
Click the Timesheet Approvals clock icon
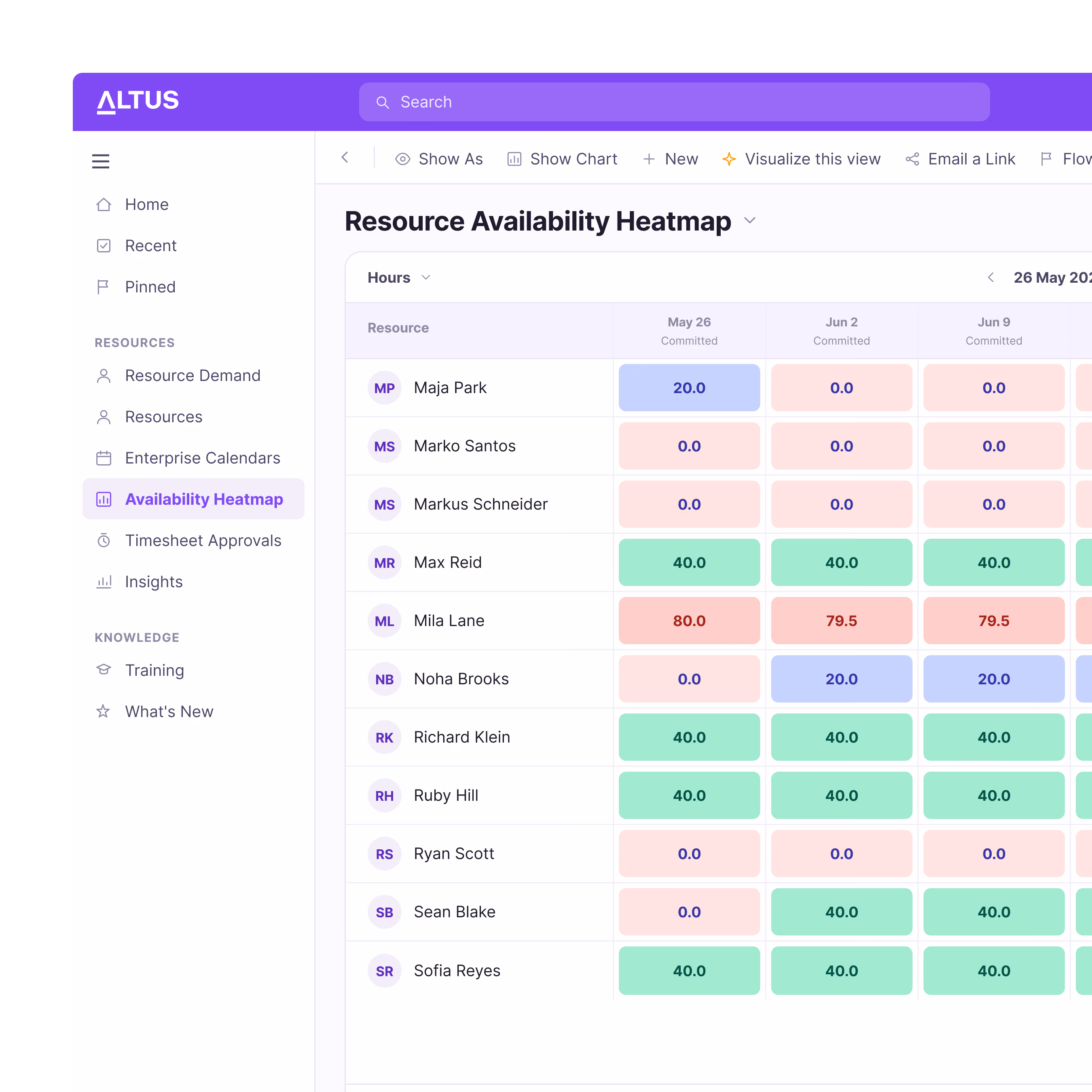point(104,540)
